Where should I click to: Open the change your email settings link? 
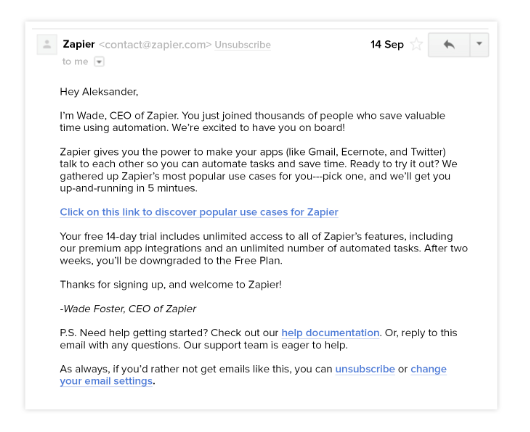point(253,375)
